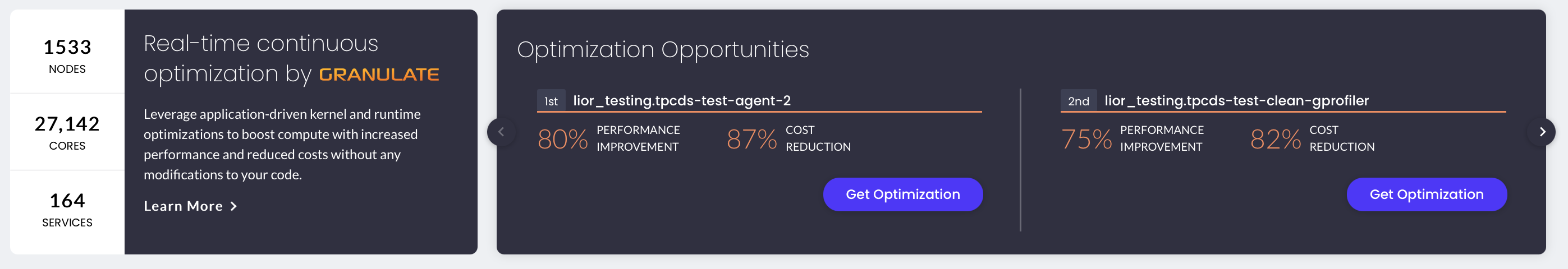Click the previous carousel arrow icon
Viewport: 1568px width, 269px height.
click(502, 132)
